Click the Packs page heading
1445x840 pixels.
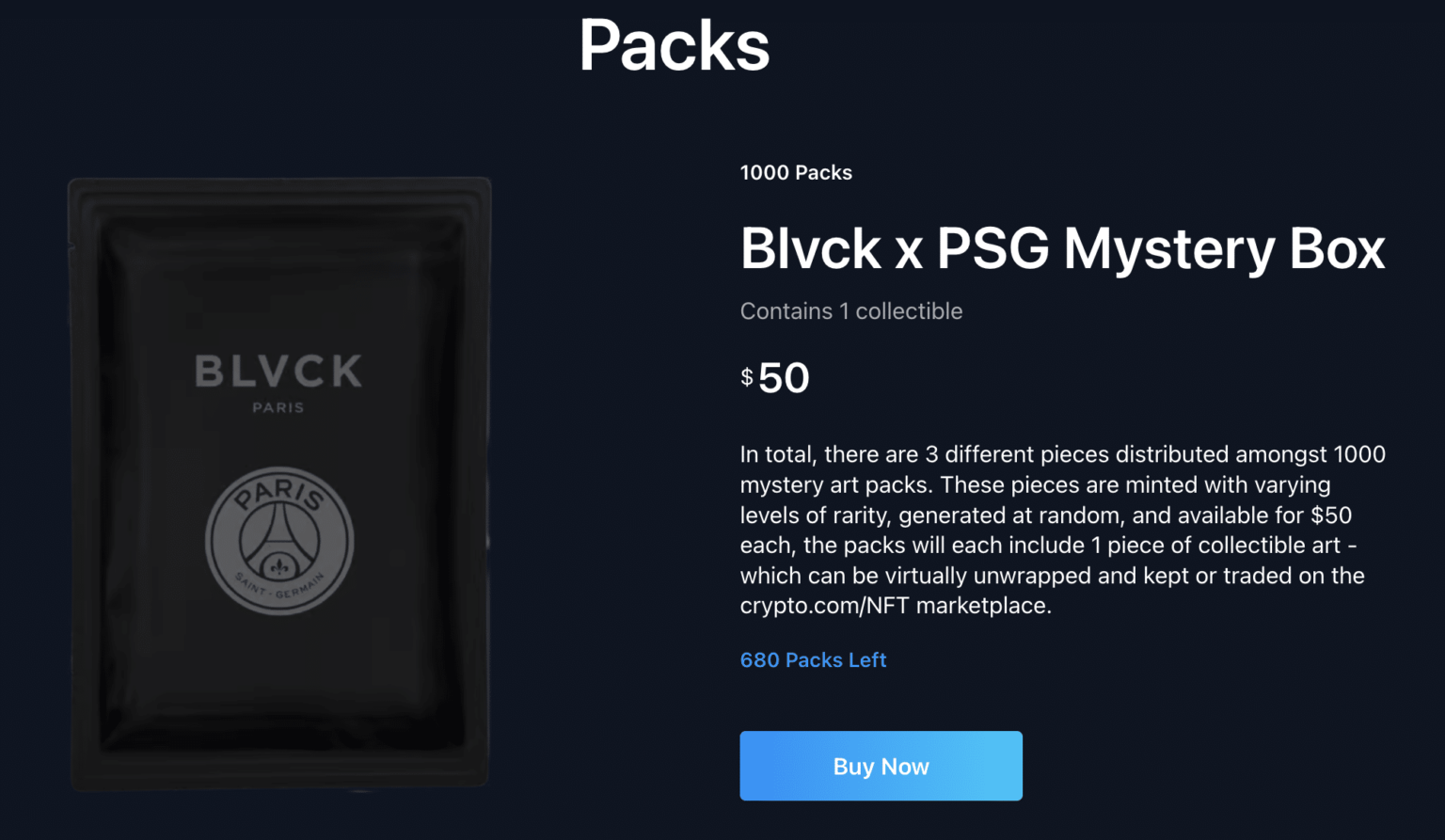675,45
